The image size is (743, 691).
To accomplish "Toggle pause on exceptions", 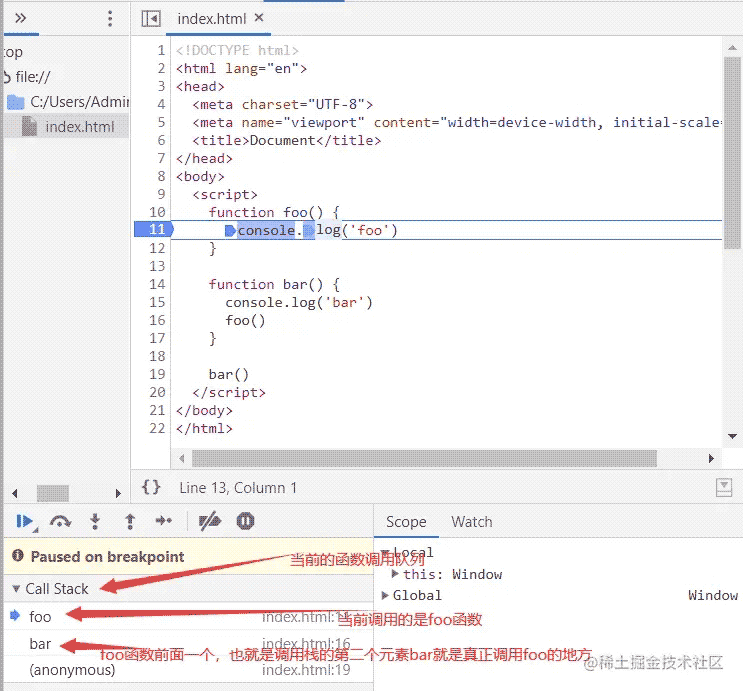I will [x=245, y=521].
